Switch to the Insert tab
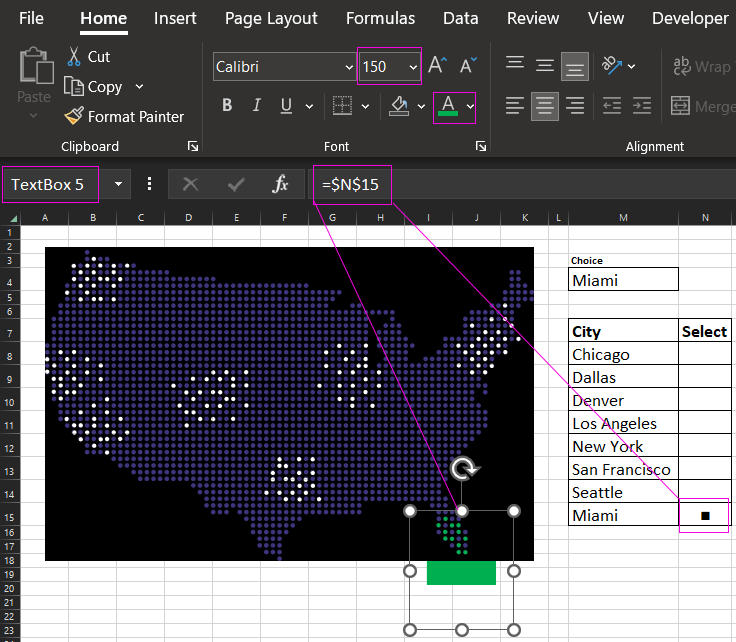The width and height of the screenshot is (736, 642). [175, 18]
